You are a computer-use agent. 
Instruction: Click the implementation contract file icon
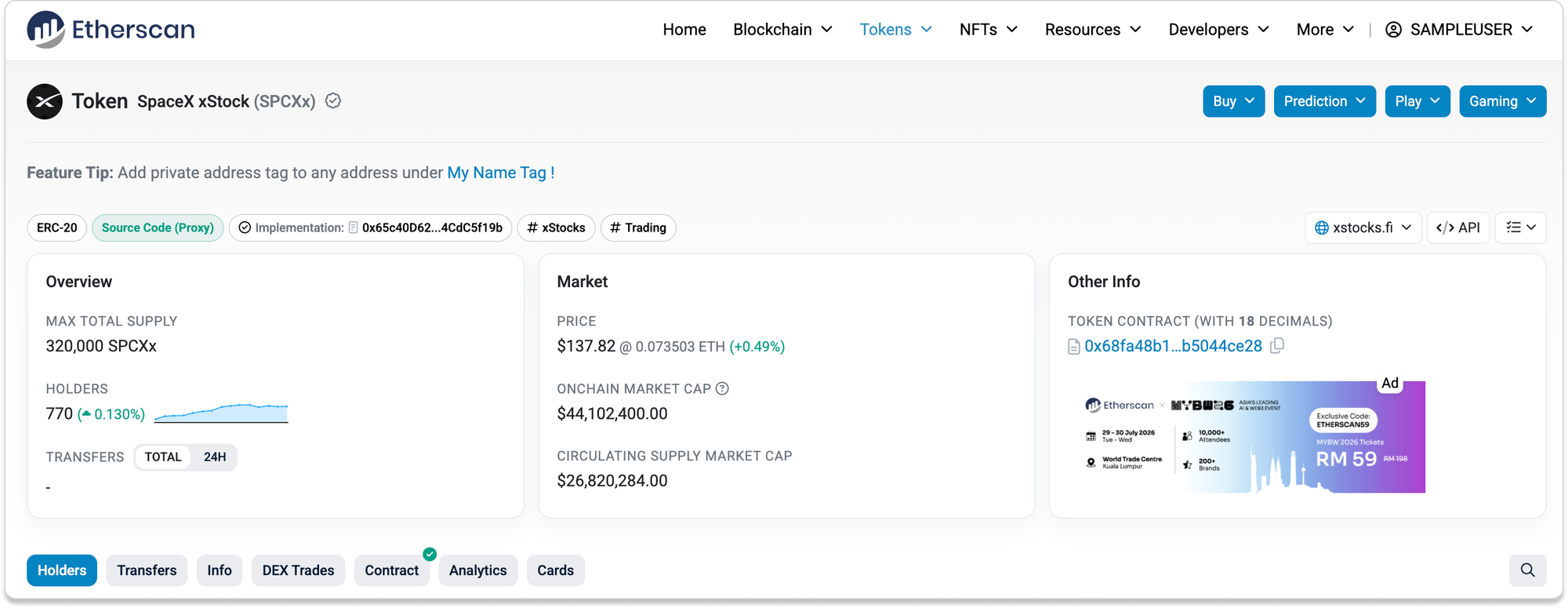pos(354,228)
